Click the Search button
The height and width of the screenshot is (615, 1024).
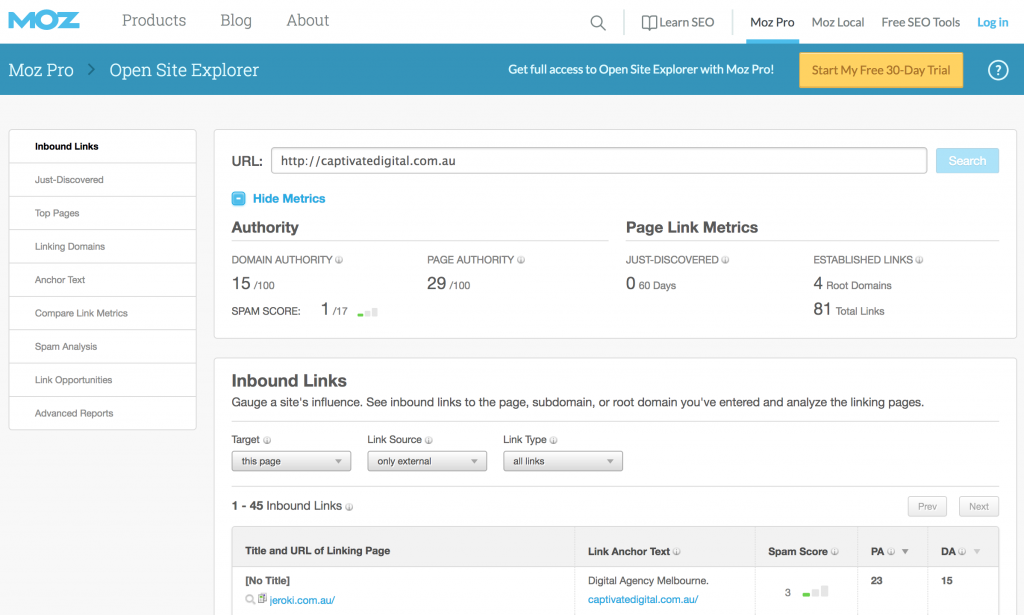click(x=967, y=161)
